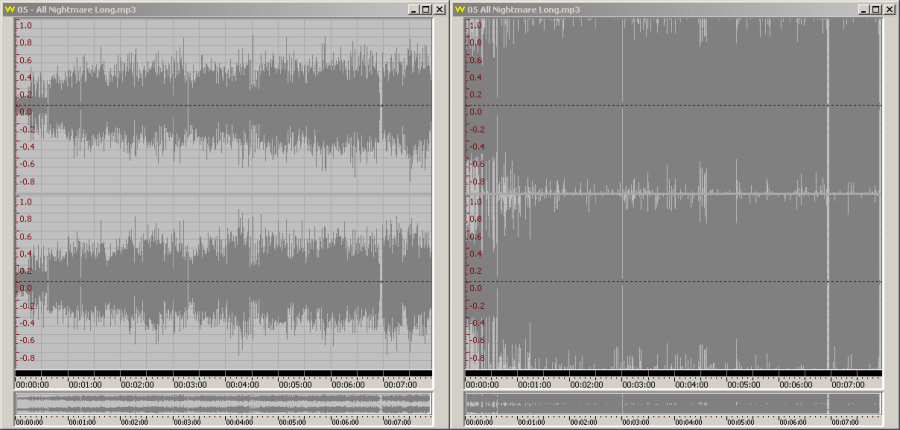Close the right clipped waveform window
This screenshot has height=430, width=900.
click(890, 9)
